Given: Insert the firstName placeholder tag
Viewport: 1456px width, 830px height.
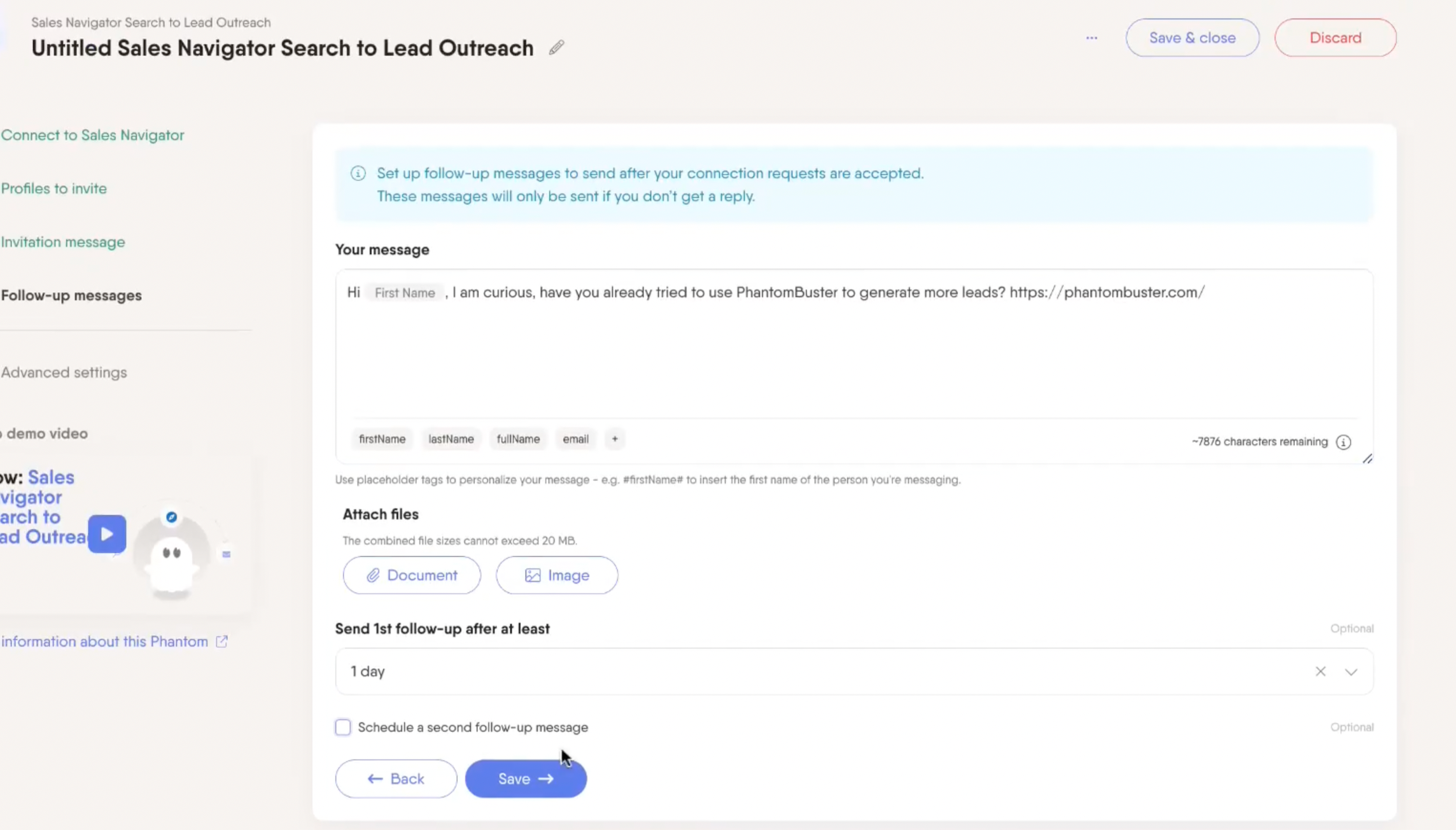Looking at the screenshot, I should 382,439.
